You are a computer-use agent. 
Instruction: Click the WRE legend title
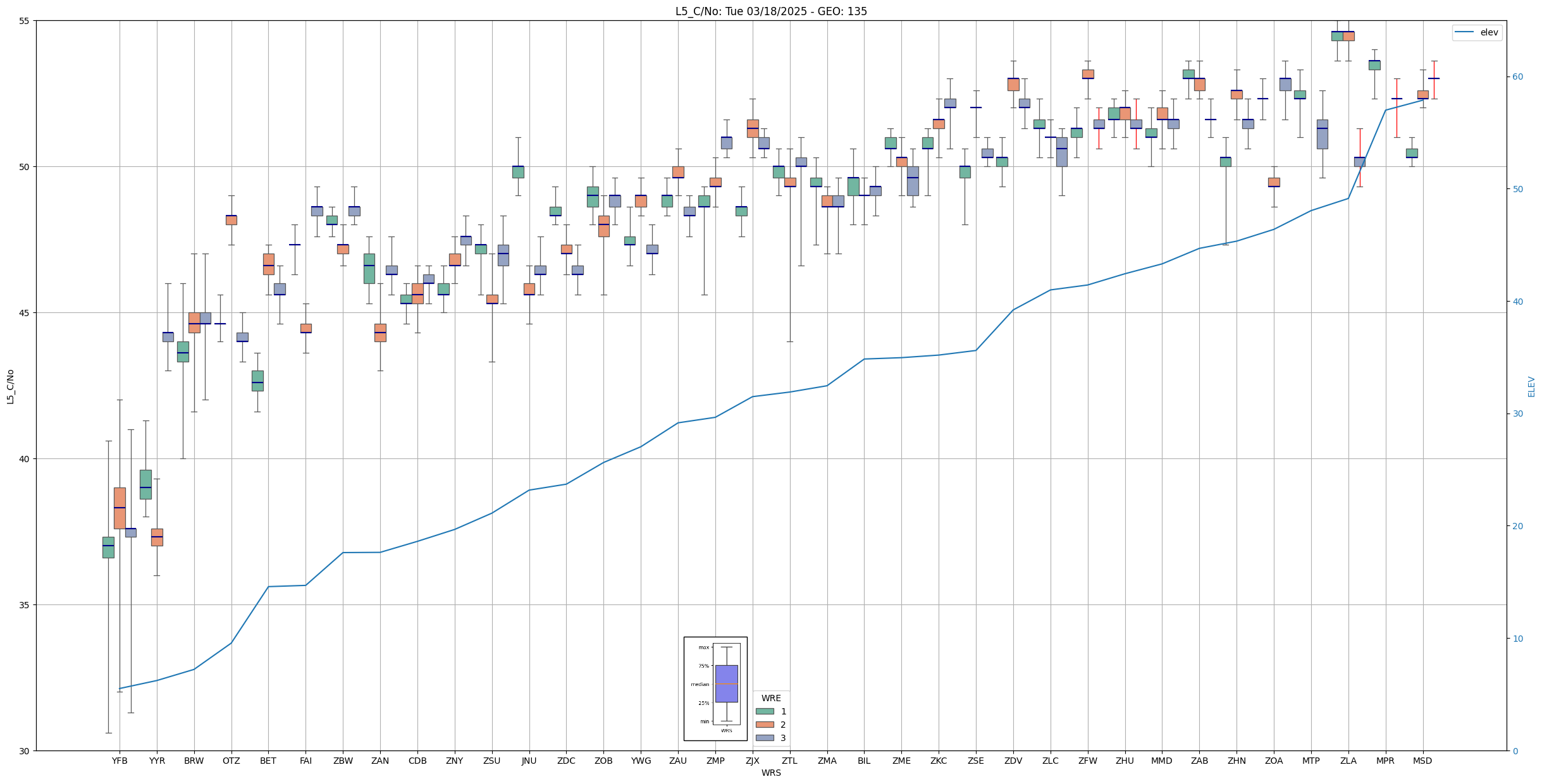point(770,698)
